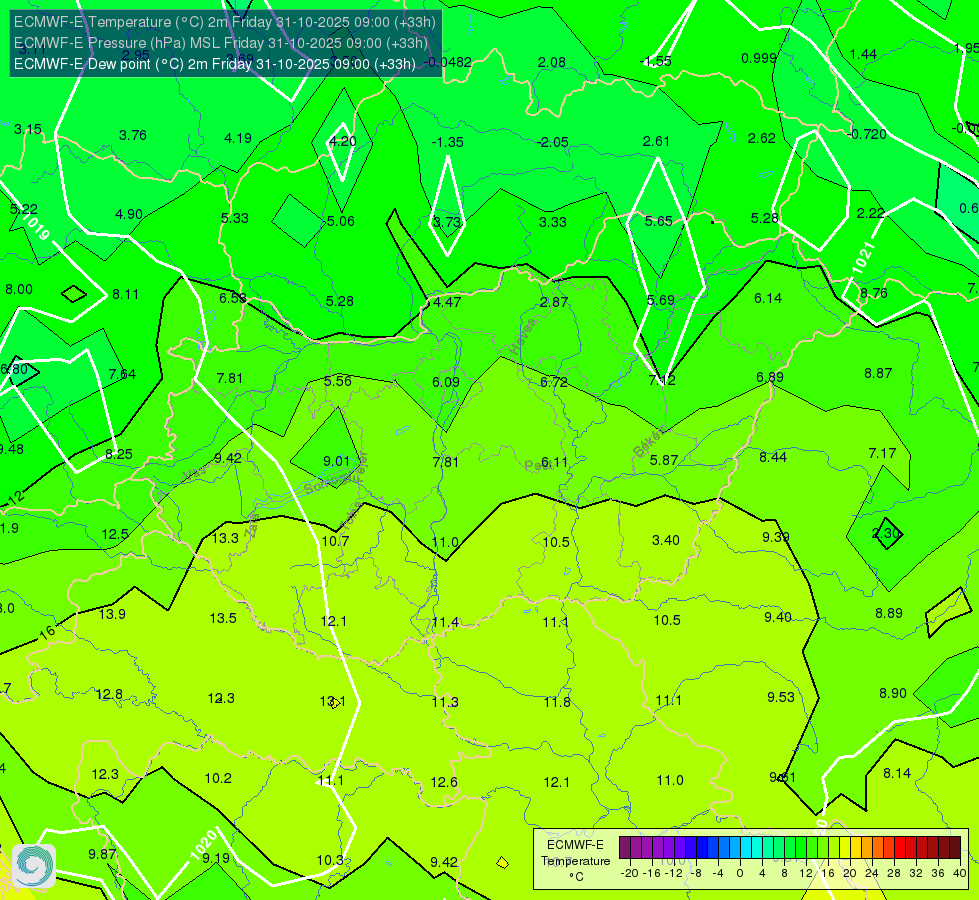Screen dimensions: 979x900
Task: Click the temperature value 9.87
Action: (x=102, y=854)
